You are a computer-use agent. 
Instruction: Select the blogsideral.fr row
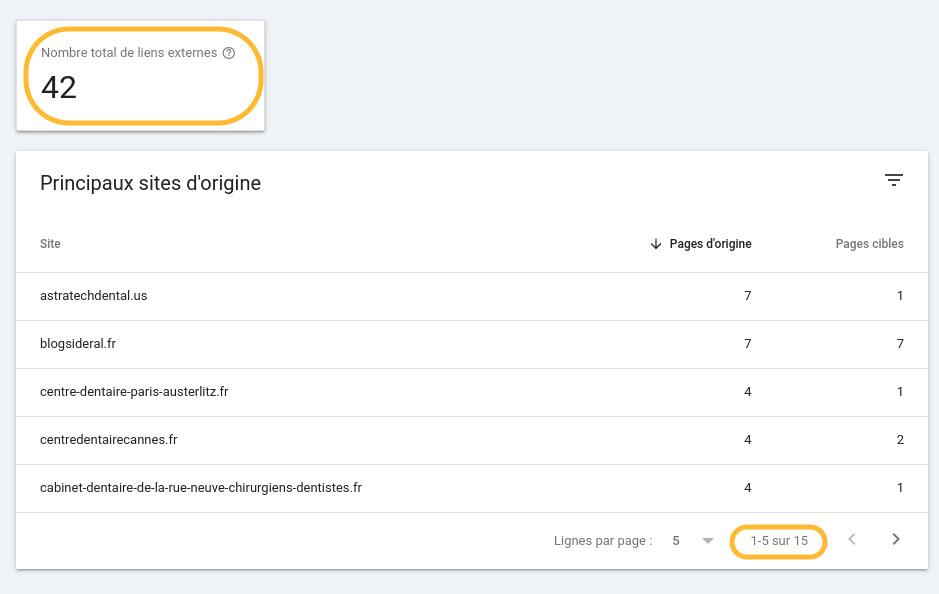tap(78, 343)
